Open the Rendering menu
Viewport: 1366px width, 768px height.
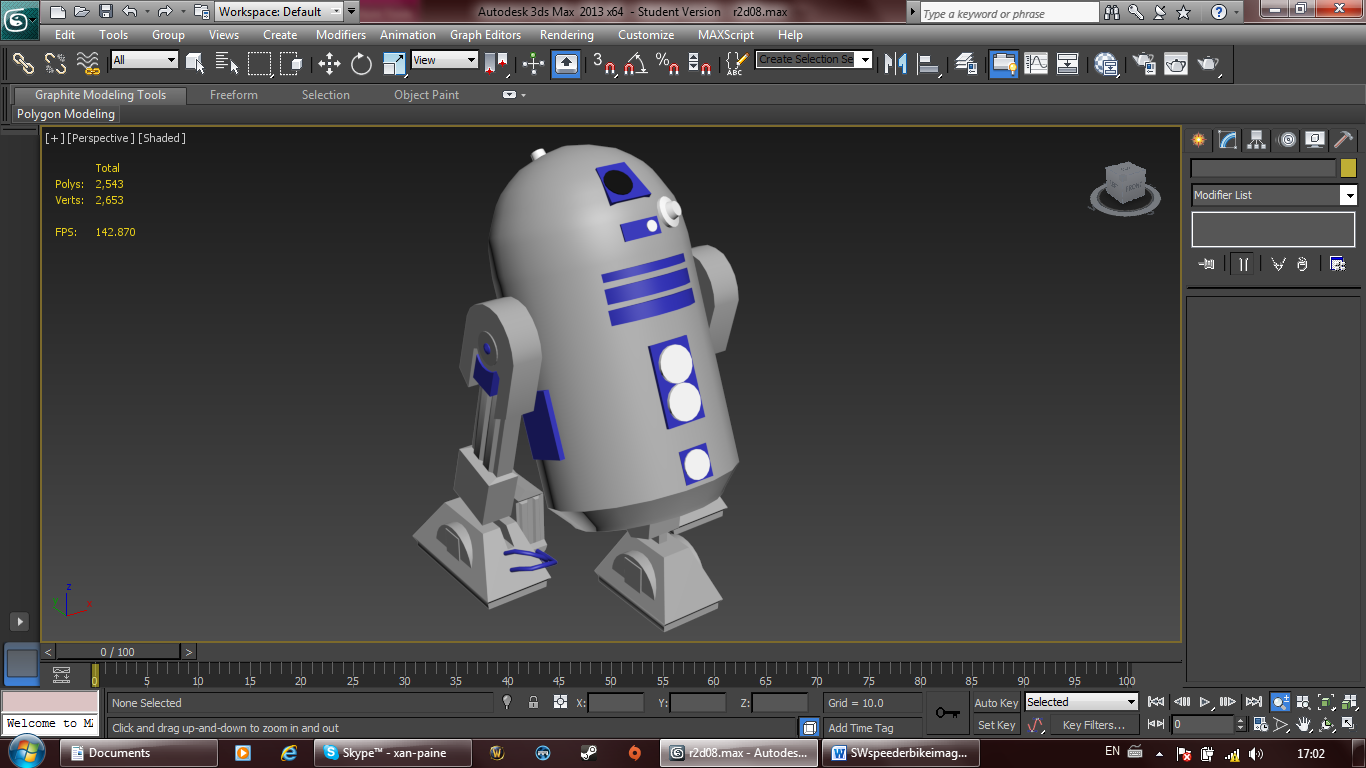click(x=566, y=34)
